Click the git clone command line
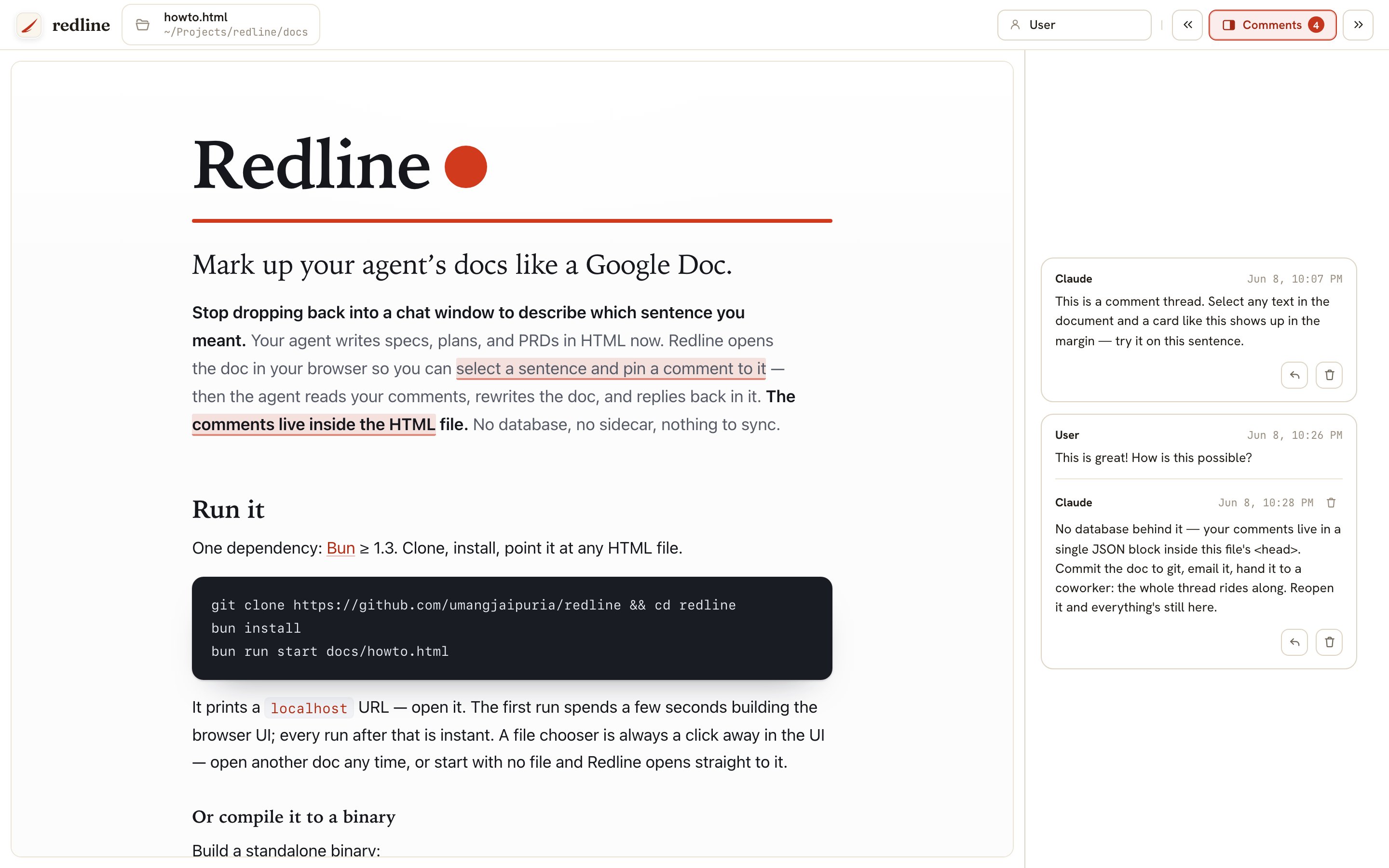Image resolution: width=1389 pixels, height=868 pixels. pyautogui.click(x=473, y=605)
